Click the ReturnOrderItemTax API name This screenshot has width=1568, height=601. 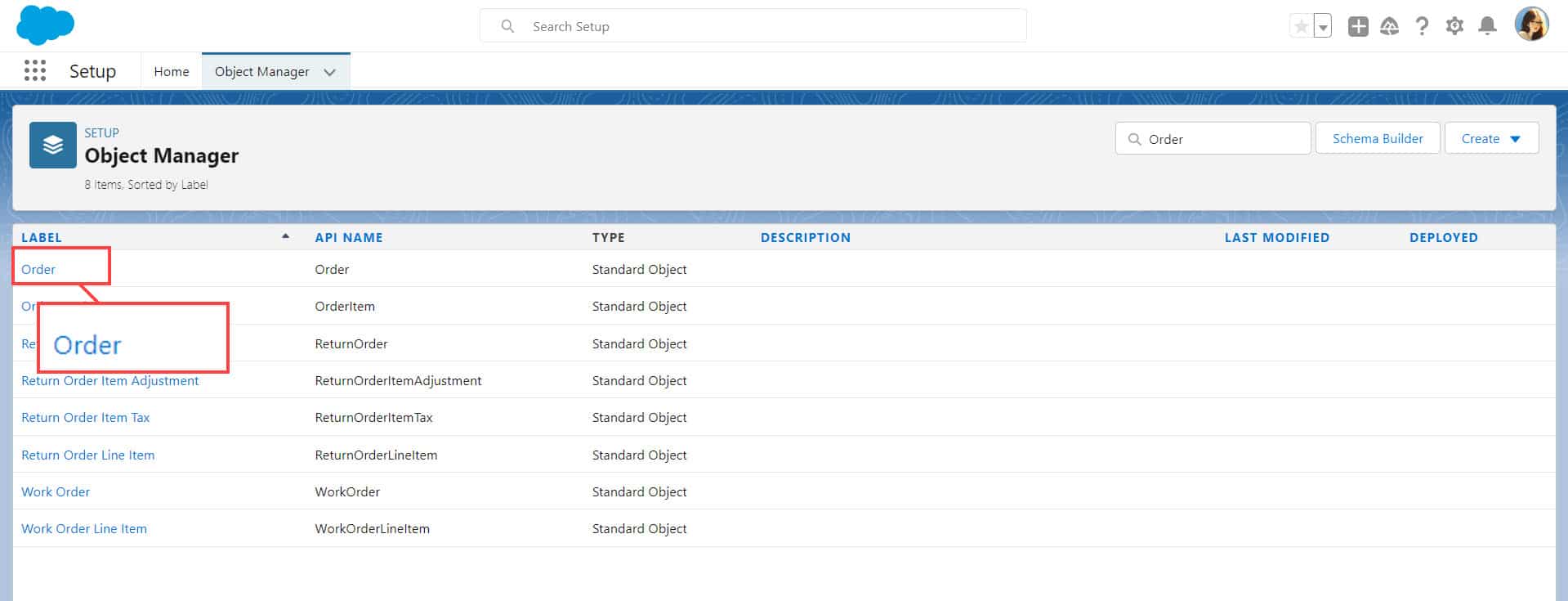tap(373, 417)
